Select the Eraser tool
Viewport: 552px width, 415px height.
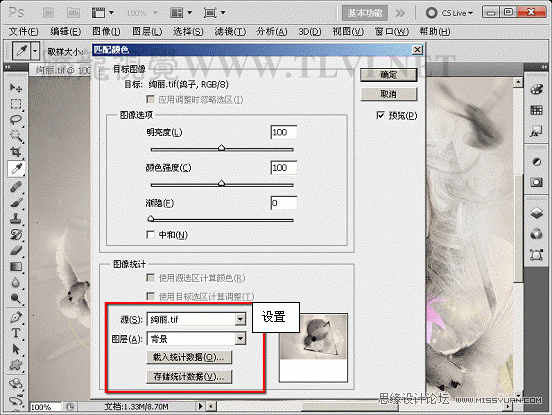pos(16,251)
